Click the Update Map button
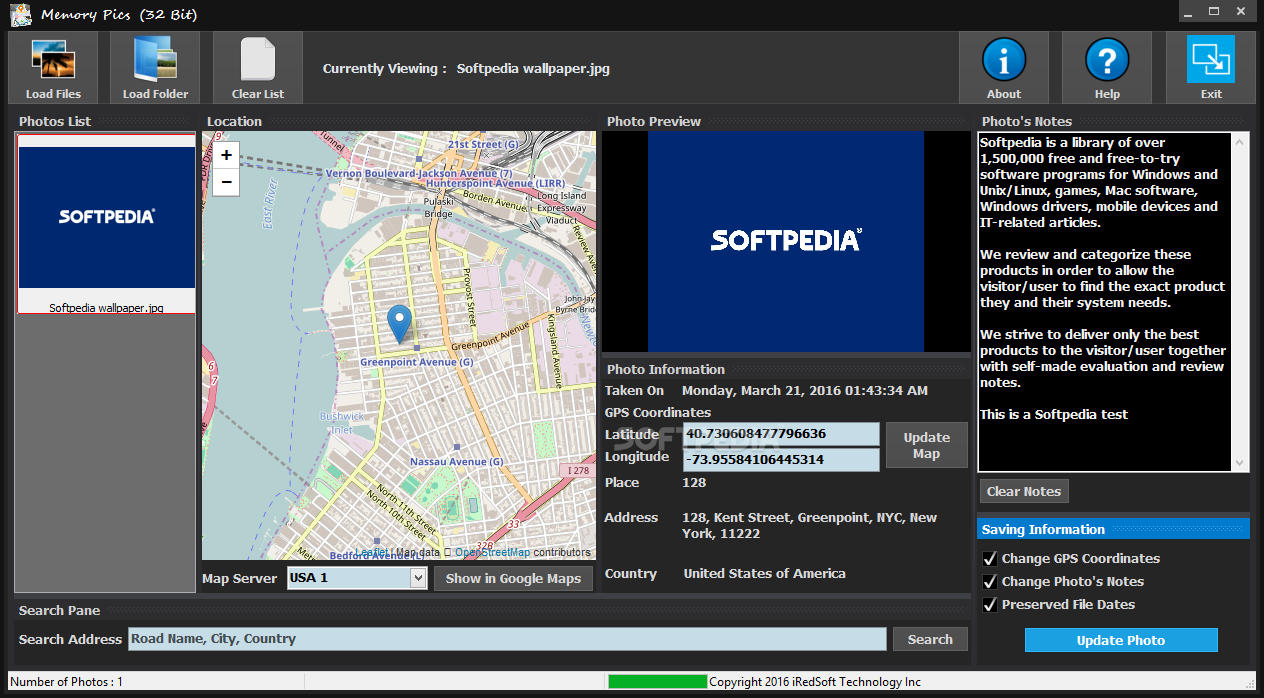The height and width of the screenshot is (698, 1264). pos(927,445)
